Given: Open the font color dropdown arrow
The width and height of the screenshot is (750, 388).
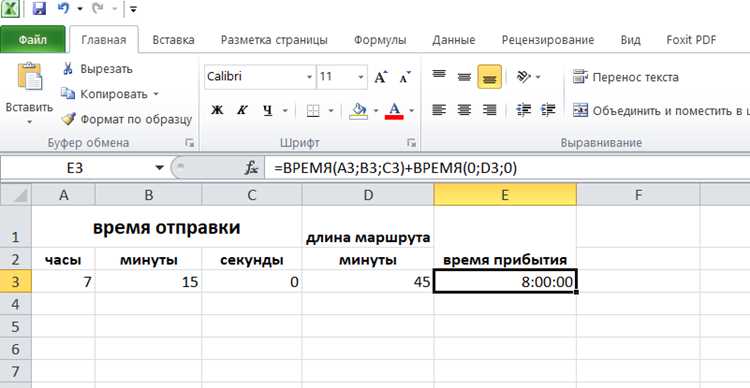Looking at the screenshot, I should tap(411, 111).
